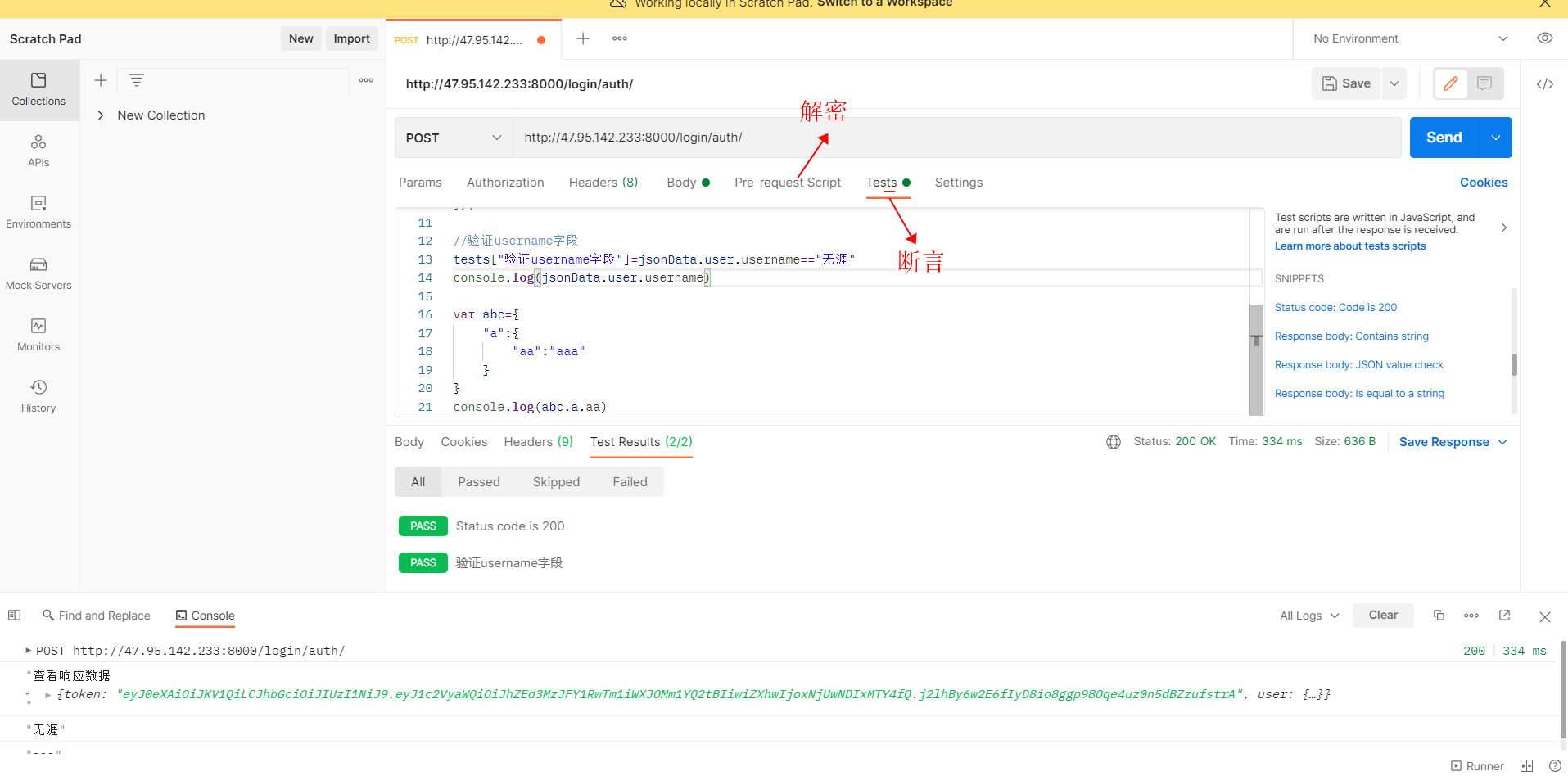Filter test results by Failed

[630, 482]
